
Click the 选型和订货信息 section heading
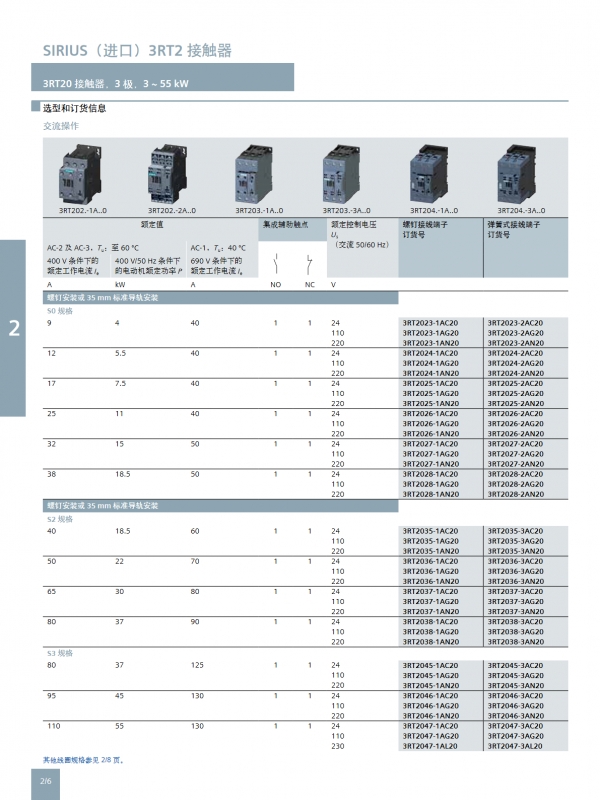click(x=74, y=108)
